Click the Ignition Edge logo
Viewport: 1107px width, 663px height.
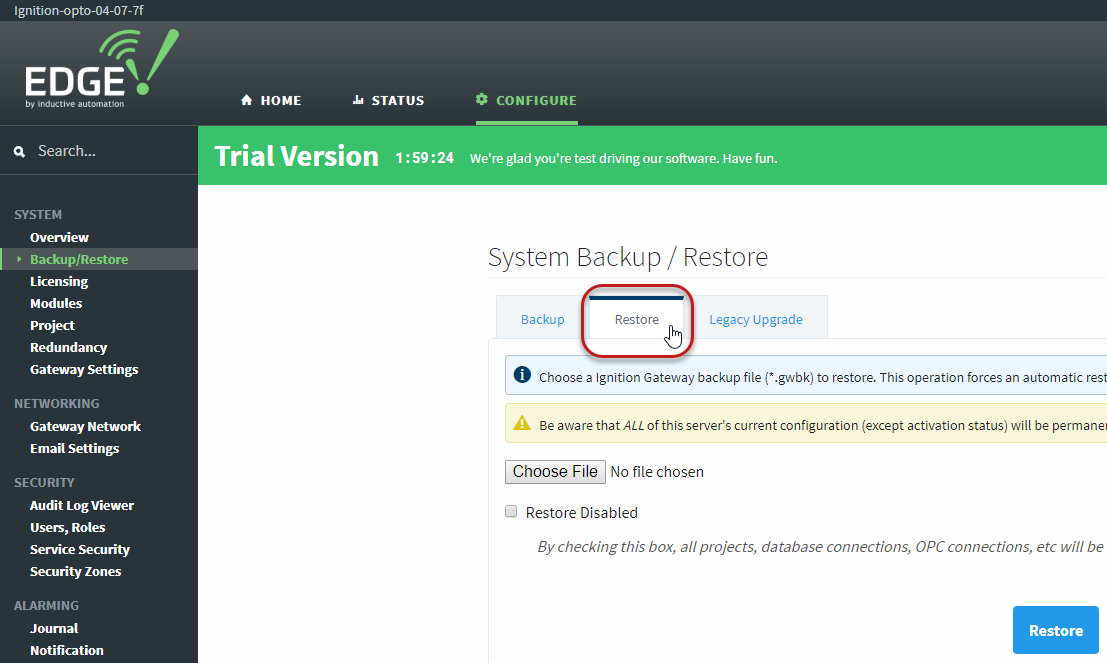[100, 68]
